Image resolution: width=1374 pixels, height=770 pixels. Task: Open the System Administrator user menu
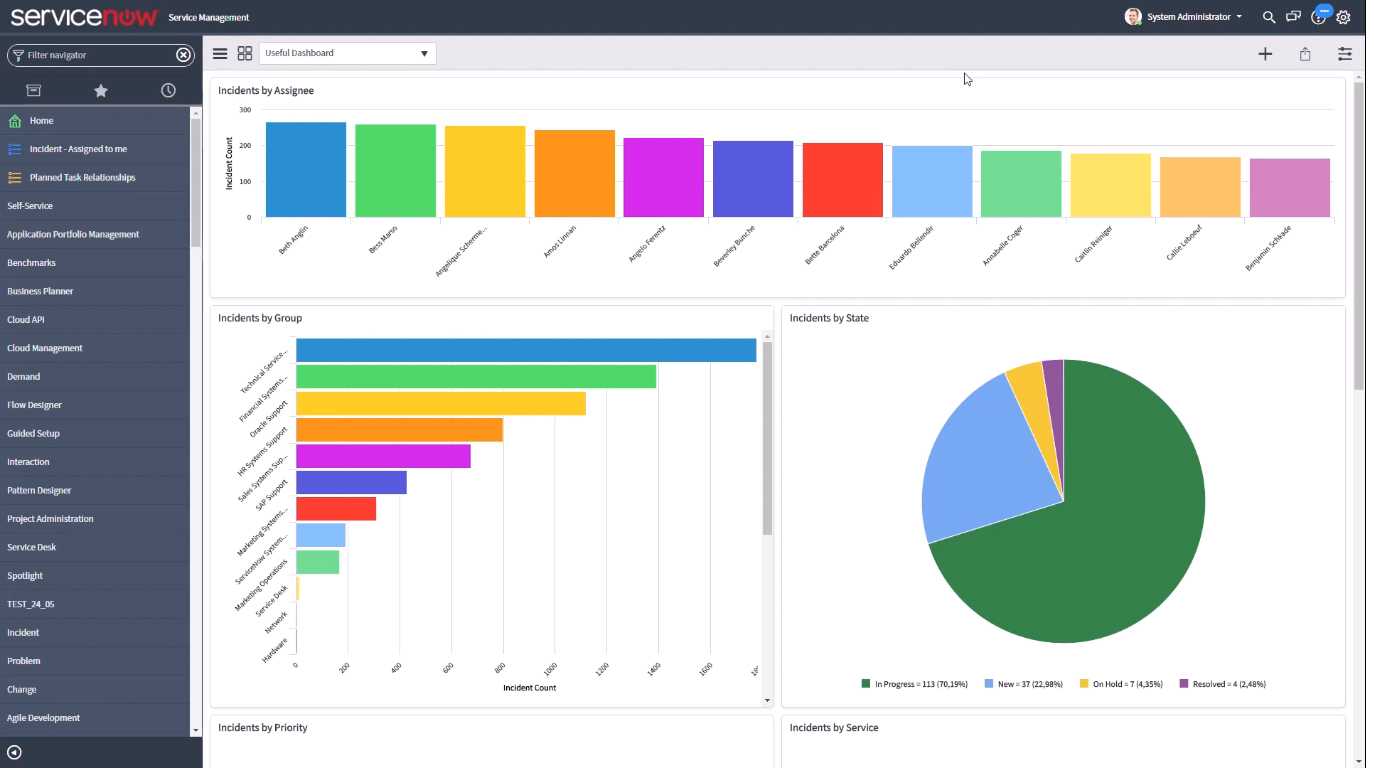coord(1184,17)
